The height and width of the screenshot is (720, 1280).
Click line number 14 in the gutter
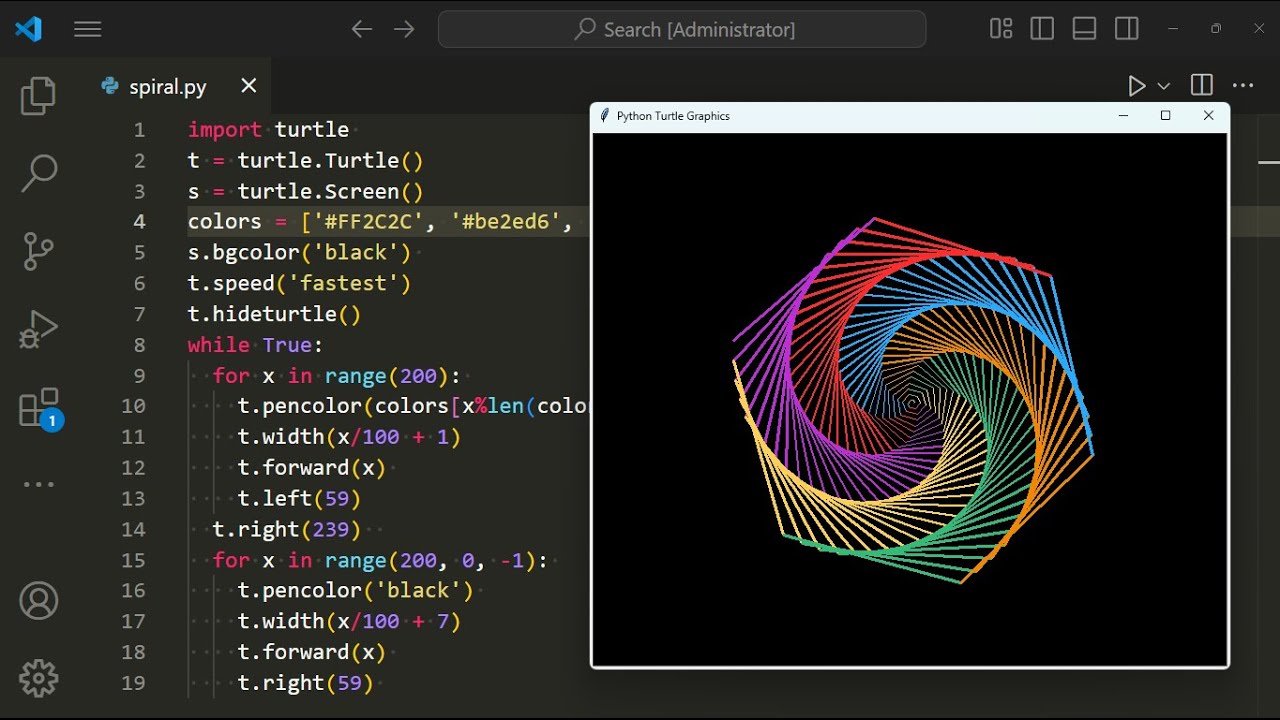point(134,529)
